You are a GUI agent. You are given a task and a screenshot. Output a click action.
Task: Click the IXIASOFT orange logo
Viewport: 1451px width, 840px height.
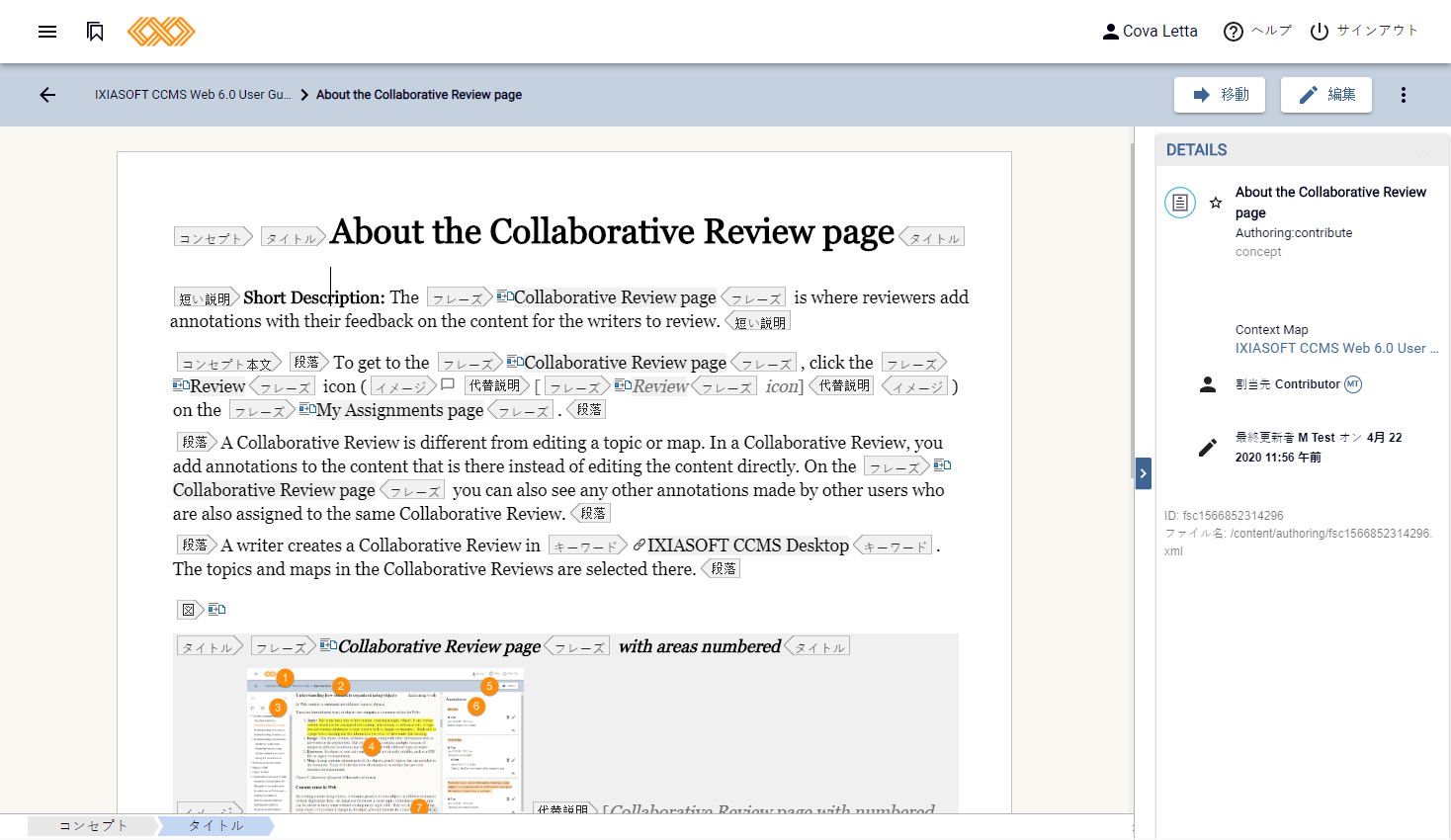coord(161,32)
